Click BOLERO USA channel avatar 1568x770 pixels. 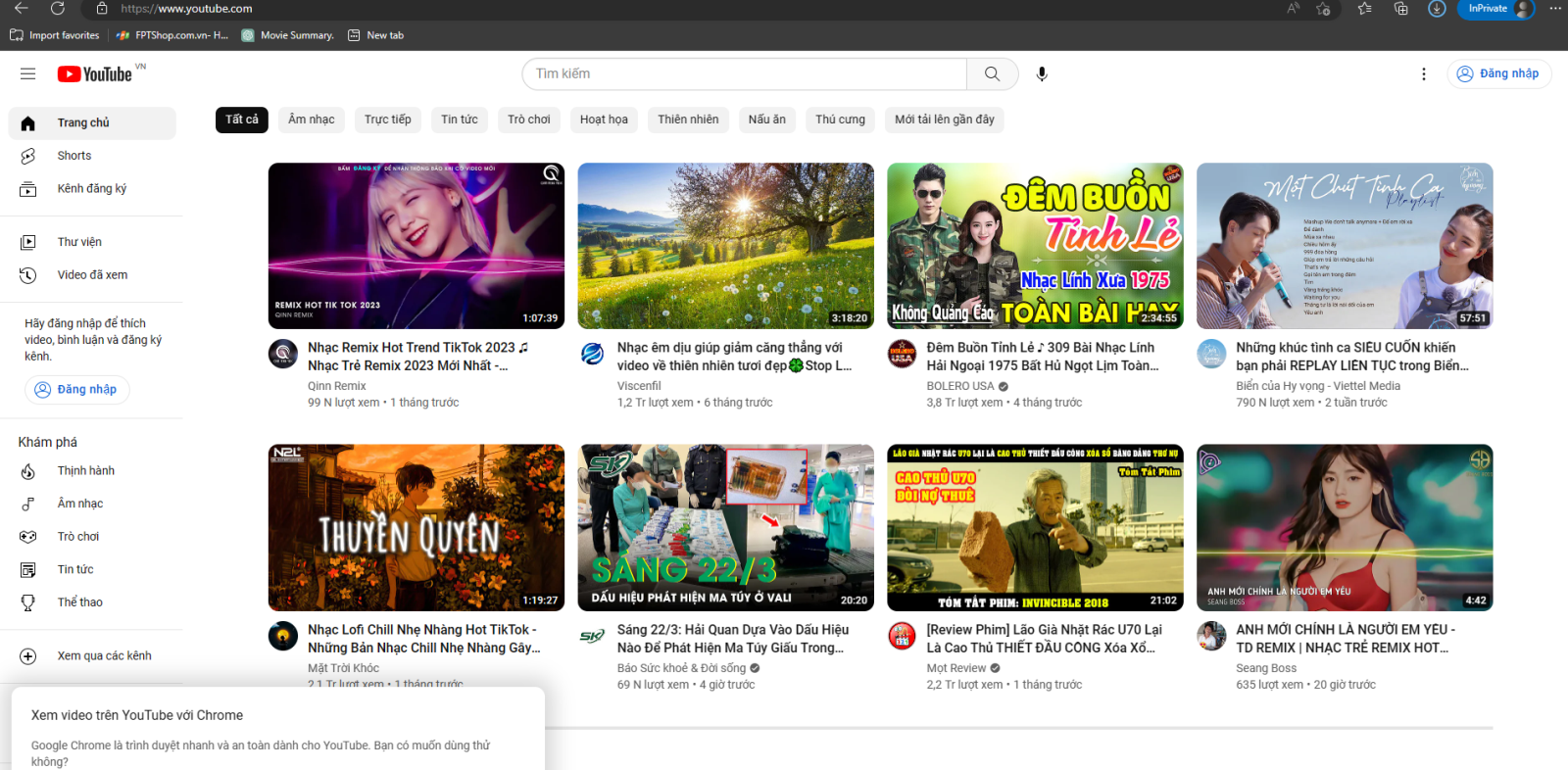pyautogui.click(x=902, y=354)
